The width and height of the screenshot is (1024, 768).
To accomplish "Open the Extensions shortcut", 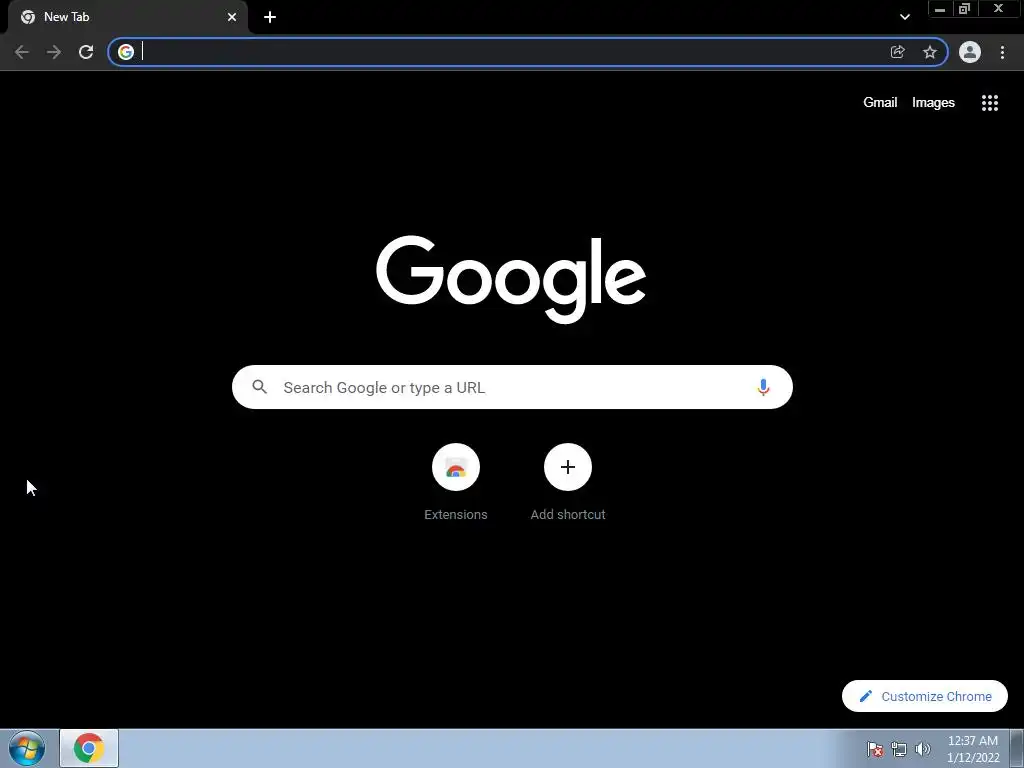I will 456,482.
